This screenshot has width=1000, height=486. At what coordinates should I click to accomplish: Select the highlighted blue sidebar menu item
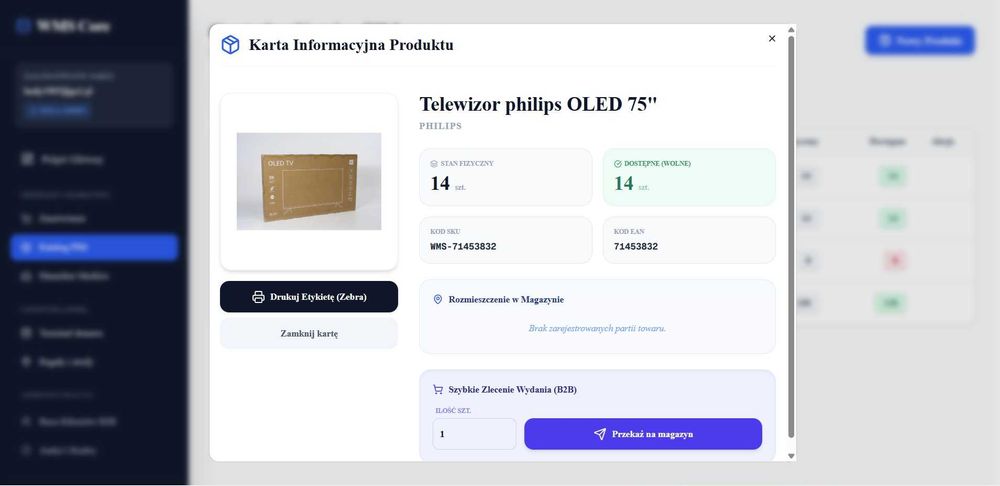pyautogui.click(x=94, y=247)
